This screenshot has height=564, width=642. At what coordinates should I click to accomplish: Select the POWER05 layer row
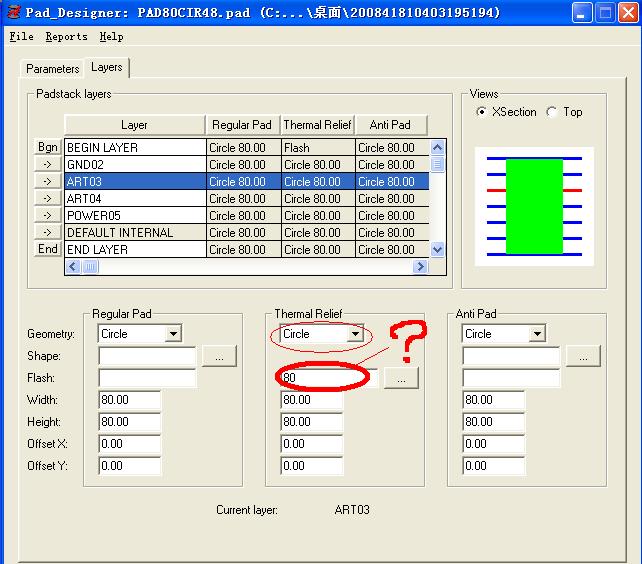(x=247, y=215)
